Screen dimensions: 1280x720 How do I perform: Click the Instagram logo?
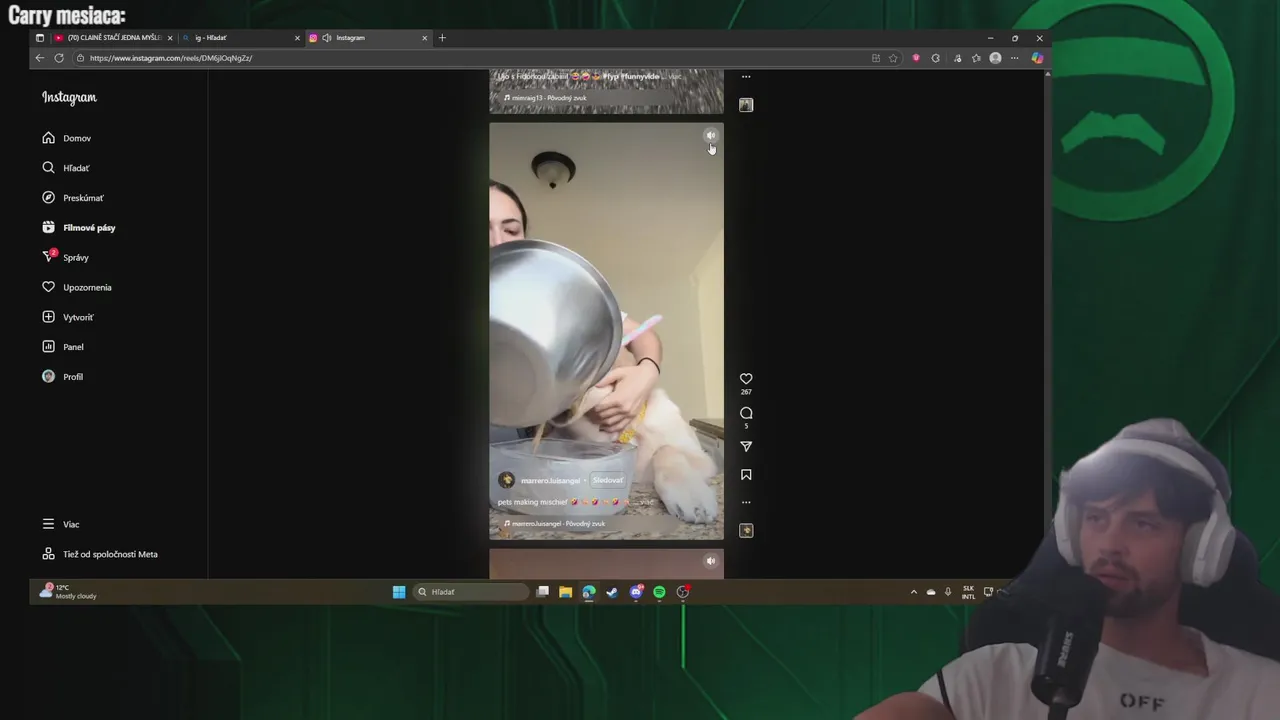[x=69, y=97]
